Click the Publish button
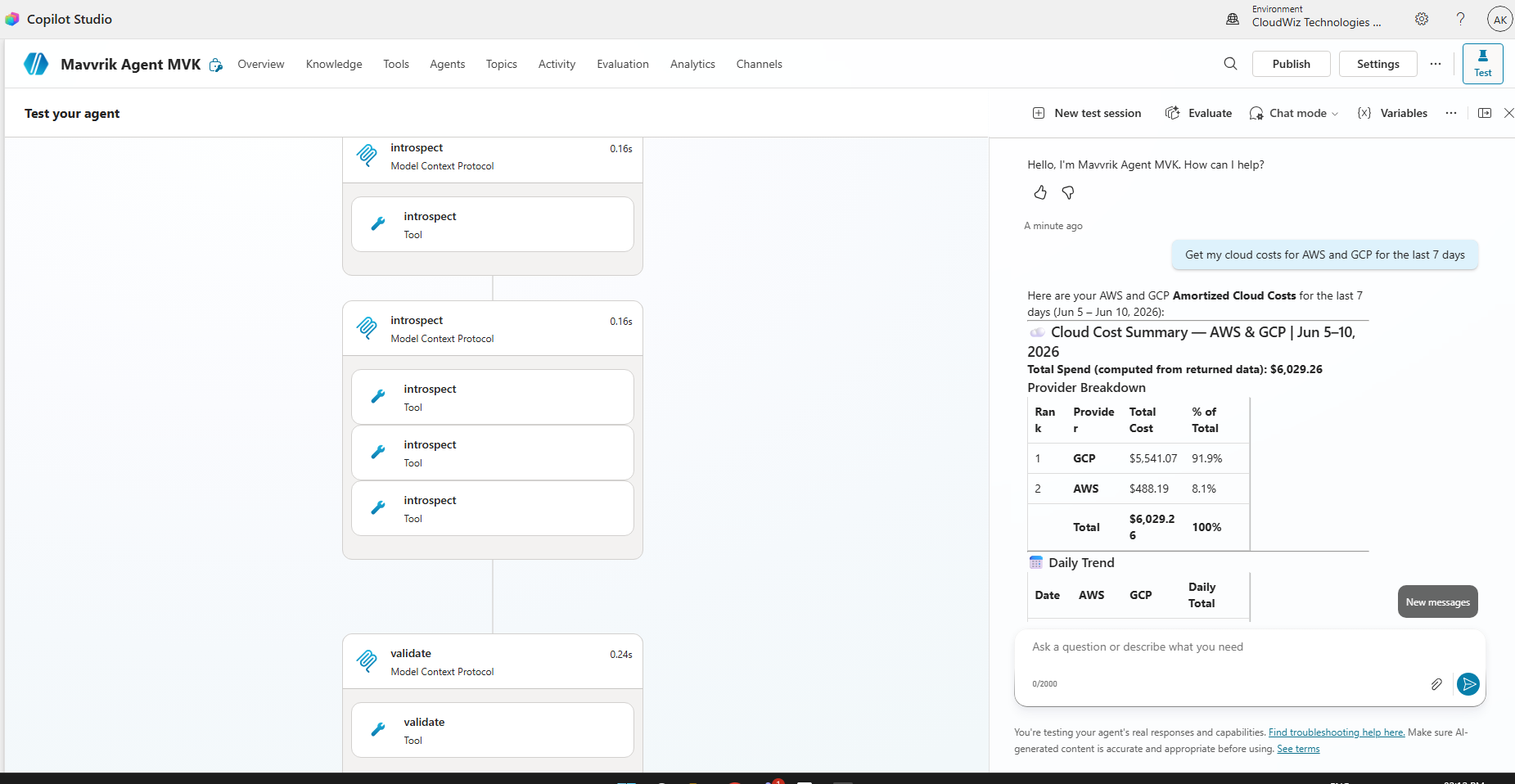The width and height of the screenshot is (1515, 784). 1291,64
